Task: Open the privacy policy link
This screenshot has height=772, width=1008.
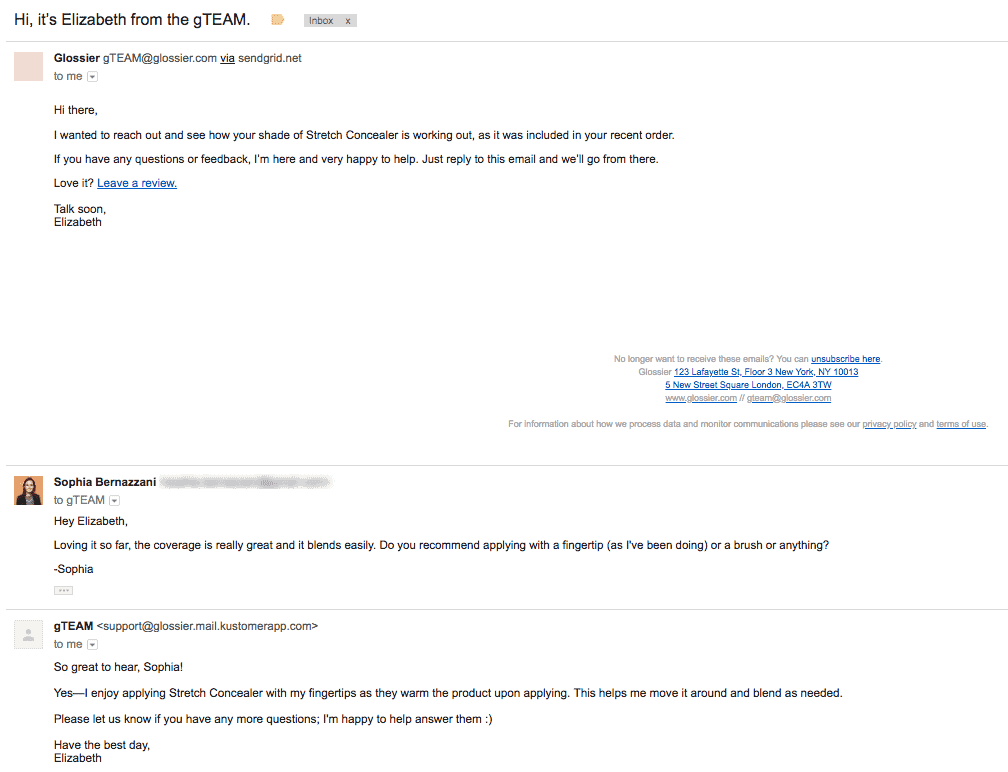Action: click(x=889, y=424)
